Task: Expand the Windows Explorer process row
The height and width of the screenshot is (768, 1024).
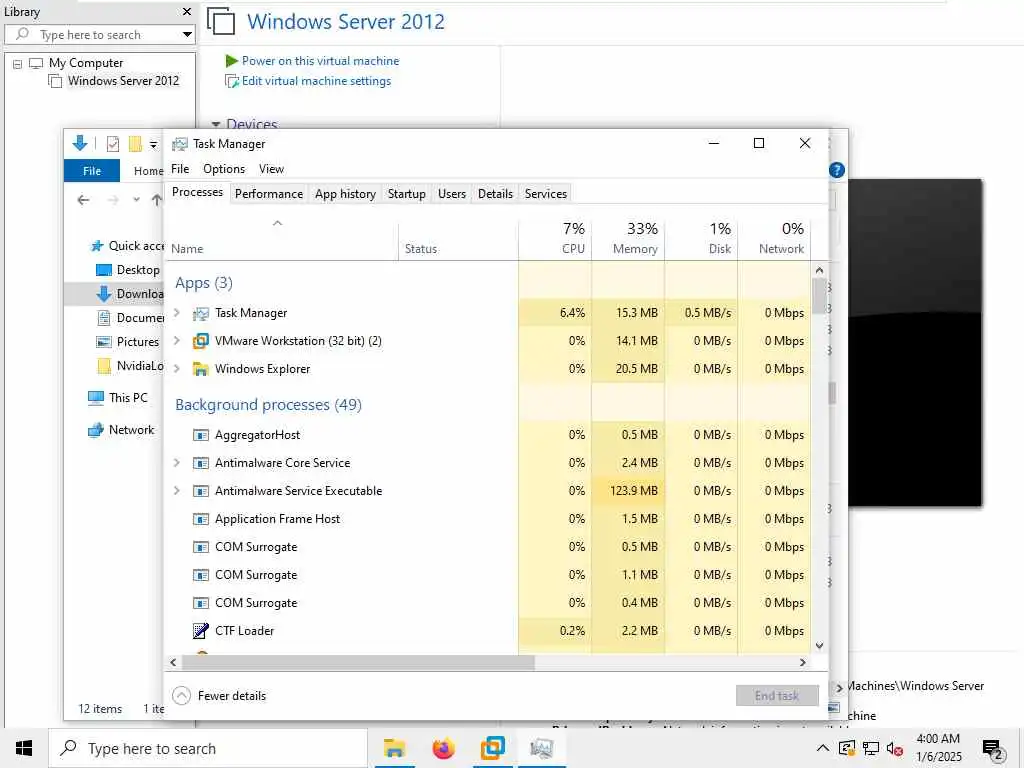Action: click(177, 369)
